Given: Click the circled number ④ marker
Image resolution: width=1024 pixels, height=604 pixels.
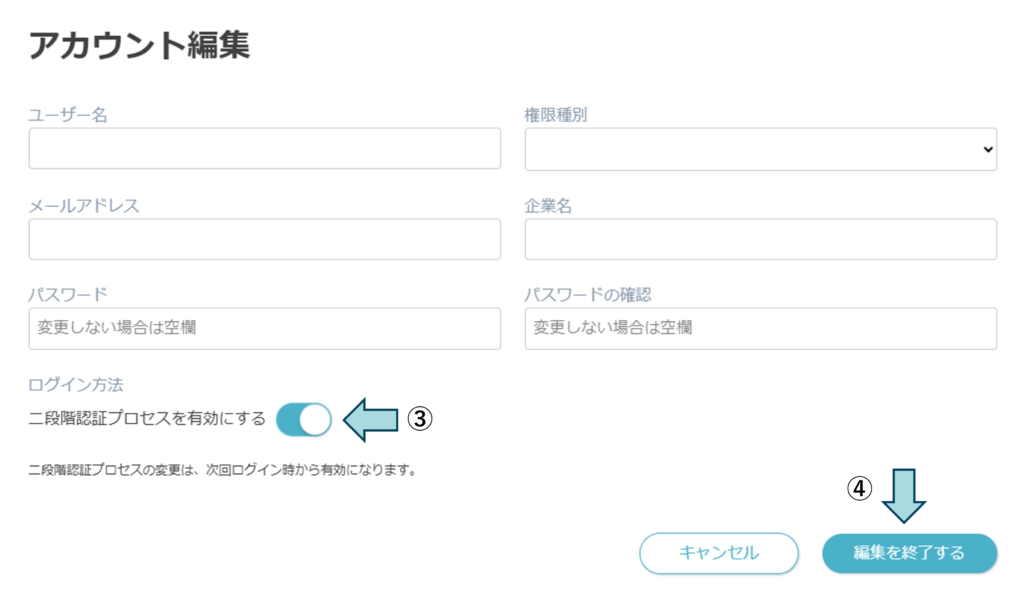Looking at the screenshot, I should (860, 488).
